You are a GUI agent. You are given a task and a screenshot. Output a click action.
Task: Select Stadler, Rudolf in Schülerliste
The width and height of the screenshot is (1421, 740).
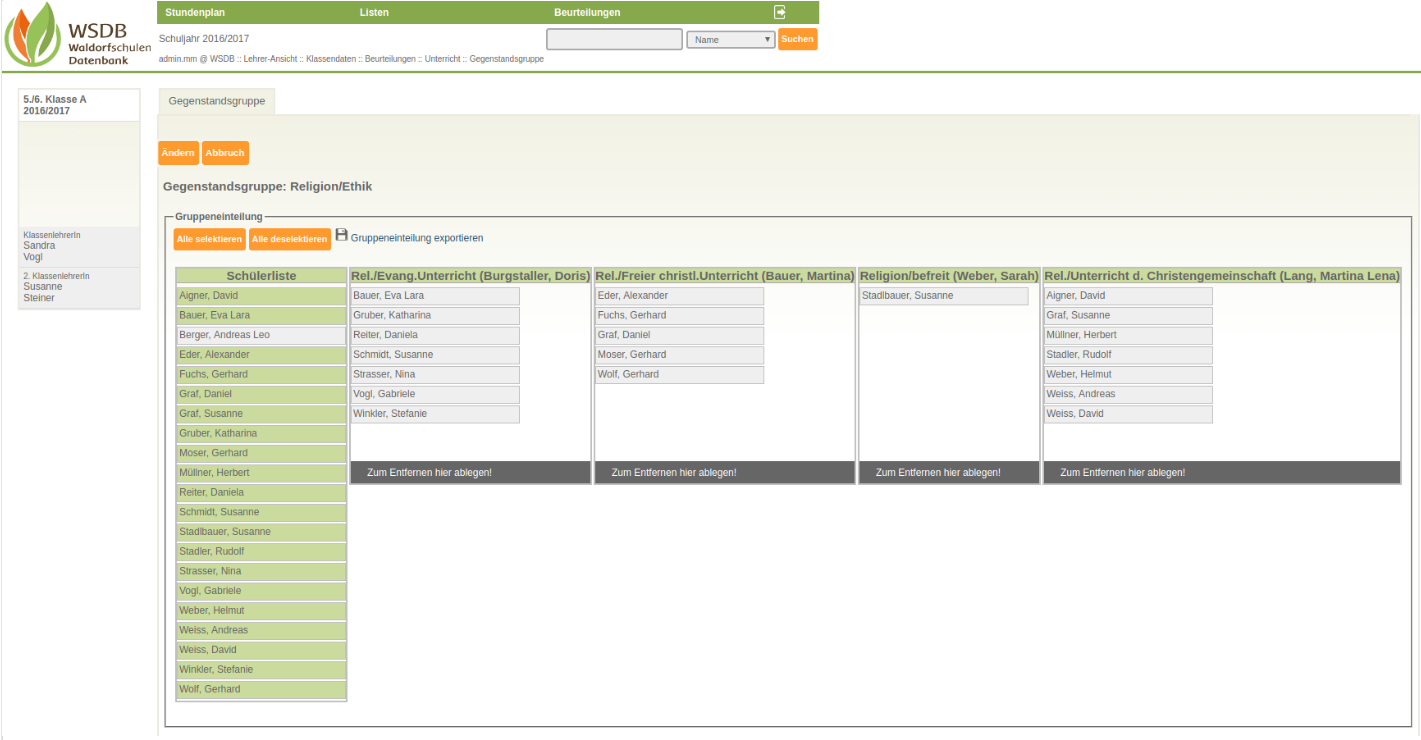[x=261, y=551]
